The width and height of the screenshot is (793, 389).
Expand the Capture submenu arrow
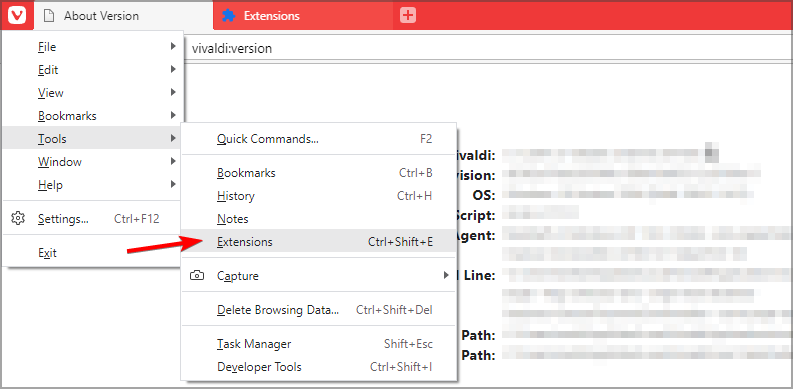point(446,275)
